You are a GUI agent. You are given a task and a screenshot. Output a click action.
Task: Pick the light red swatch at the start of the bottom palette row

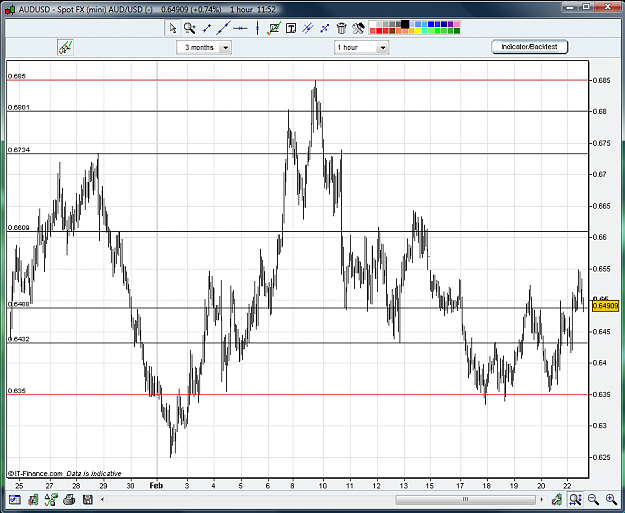tap(373, 31)
